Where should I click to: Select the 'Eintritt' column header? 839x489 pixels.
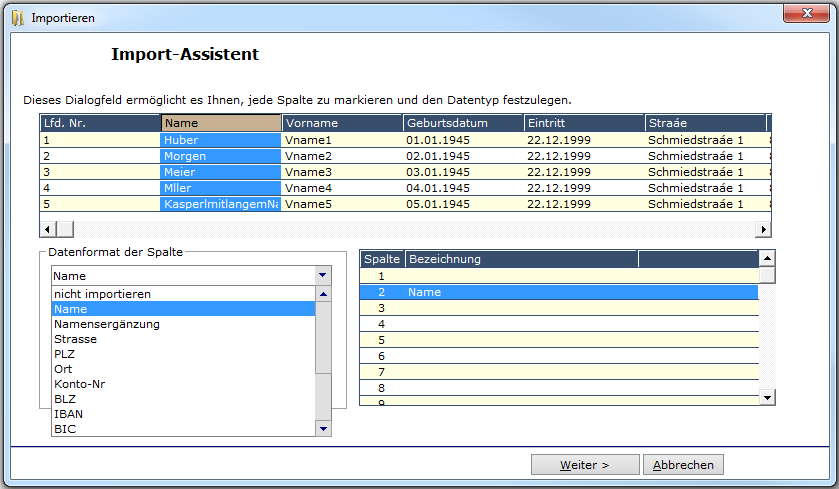coord(584,123)
